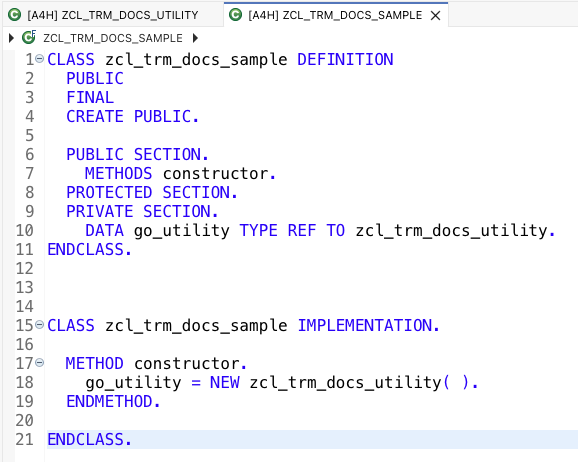Switch to the ZCL_TRM_DOCS_UTILITY tab
The image size is (578, 462).
(112, 15)
